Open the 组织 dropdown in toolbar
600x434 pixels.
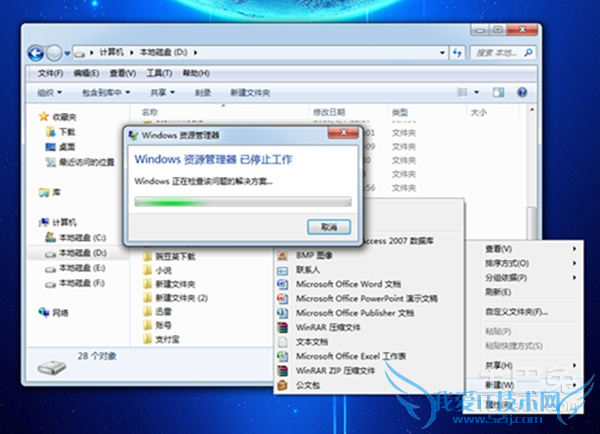49,93
